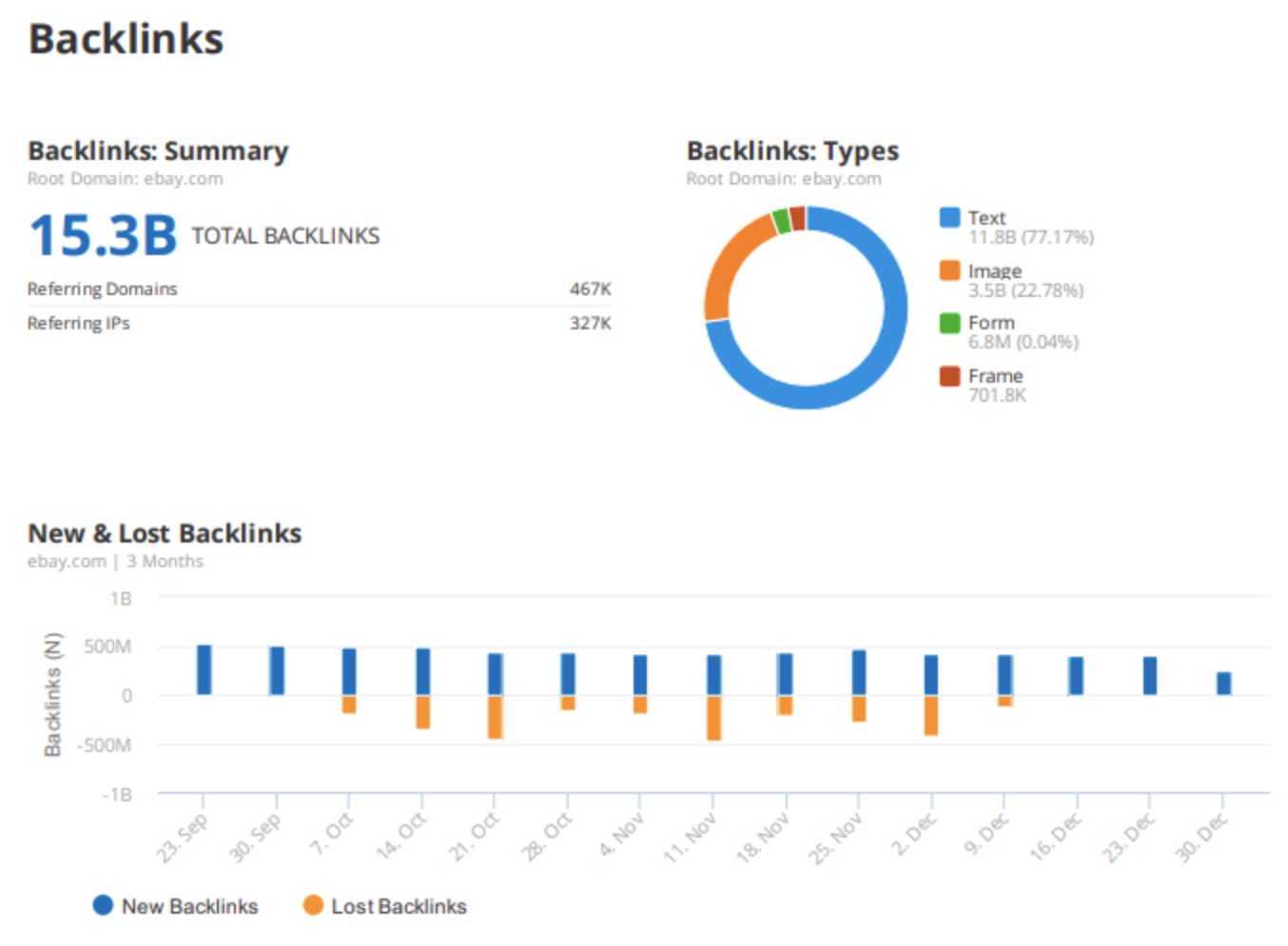Click the 14. Oct orange lost backlinks bar

(x=423, y=713)
